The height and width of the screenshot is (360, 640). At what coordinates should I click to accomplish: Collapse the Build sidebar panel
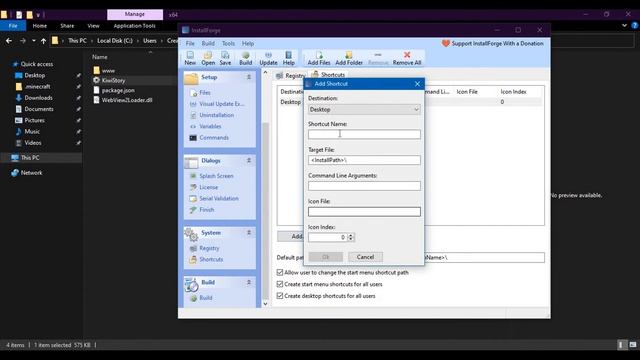[249, 282]
